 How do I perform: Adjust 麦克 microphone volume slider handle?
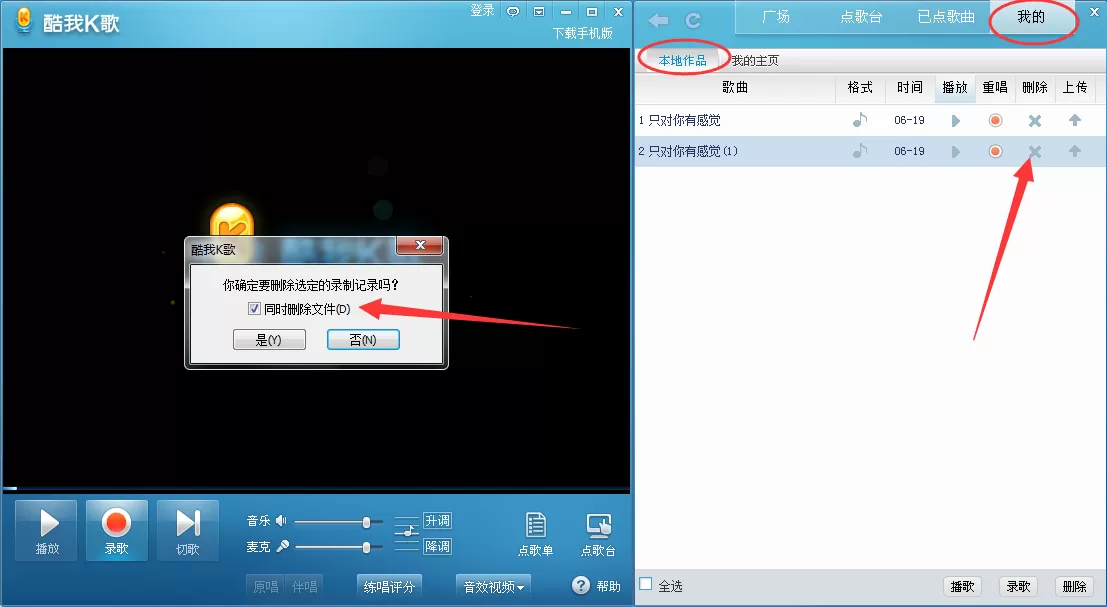click(x=366, y=547)
